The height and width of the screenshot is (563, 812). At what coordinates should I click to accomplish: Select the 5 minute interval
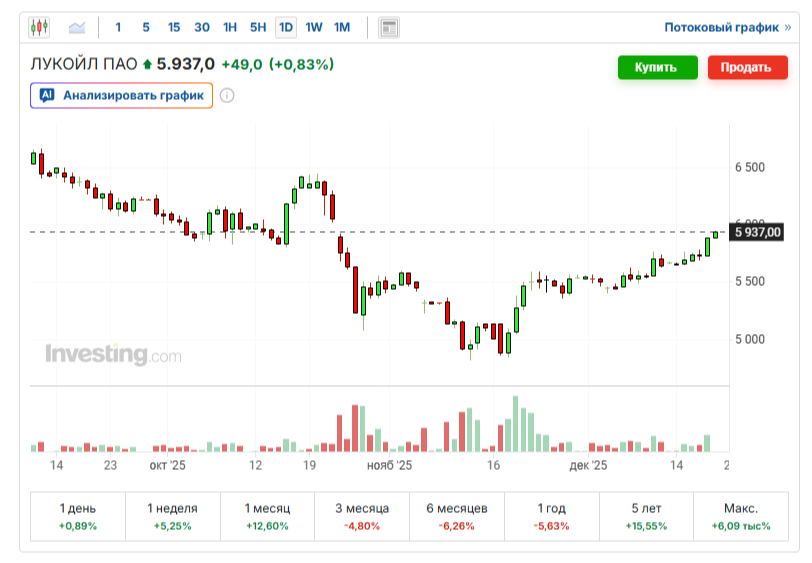click(x=146, y=27)
